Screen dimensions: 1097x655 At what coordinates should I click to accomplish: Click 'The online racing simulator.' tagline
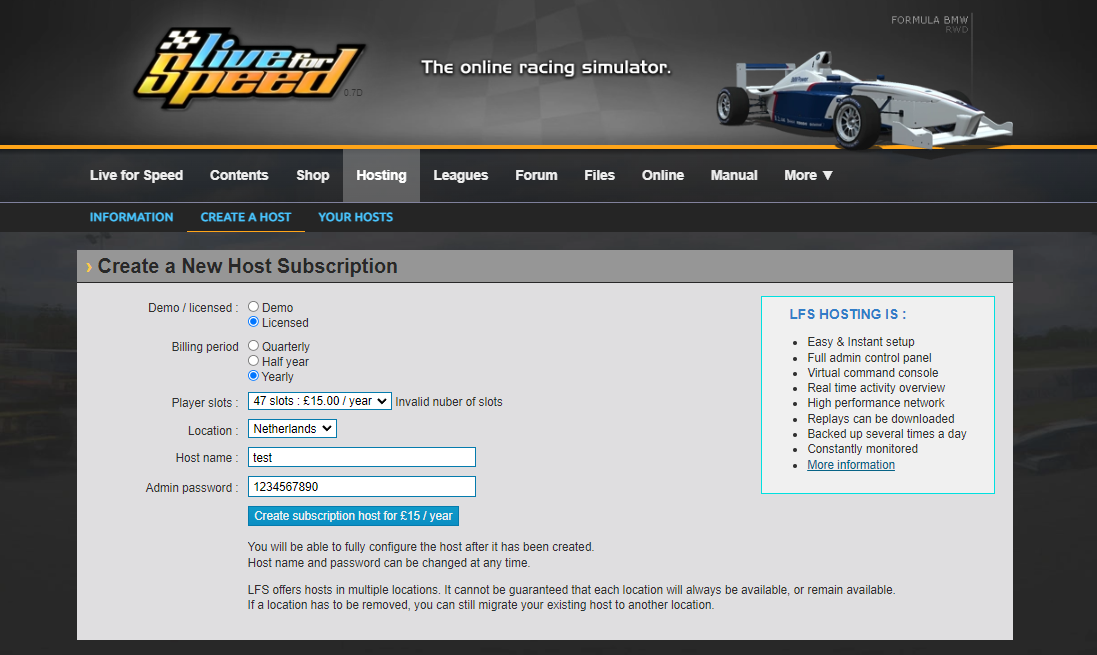click(x=546, y=67)
